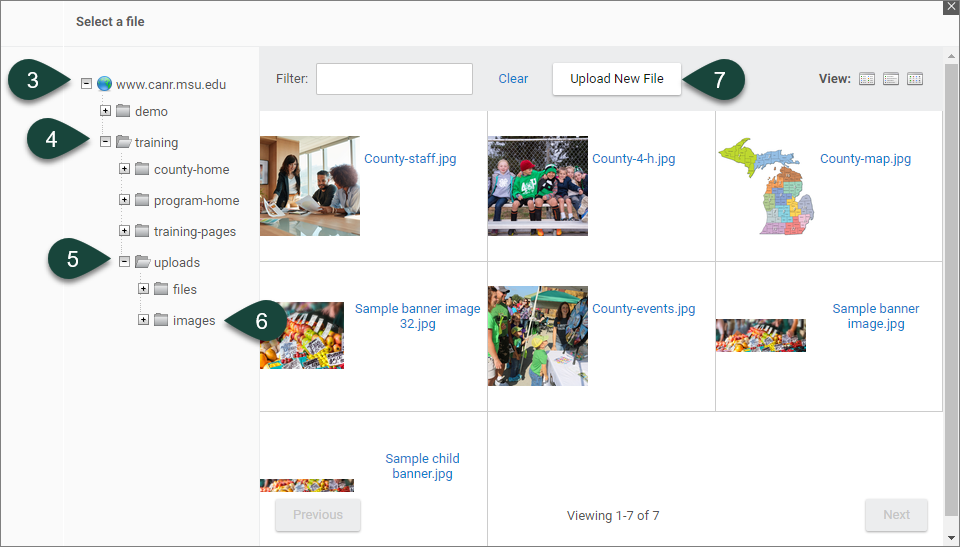The height and width of the screenshot is (547, 960).
Task: Click the globe icon for www.canr.msu.edu
Action: (104, 84)
